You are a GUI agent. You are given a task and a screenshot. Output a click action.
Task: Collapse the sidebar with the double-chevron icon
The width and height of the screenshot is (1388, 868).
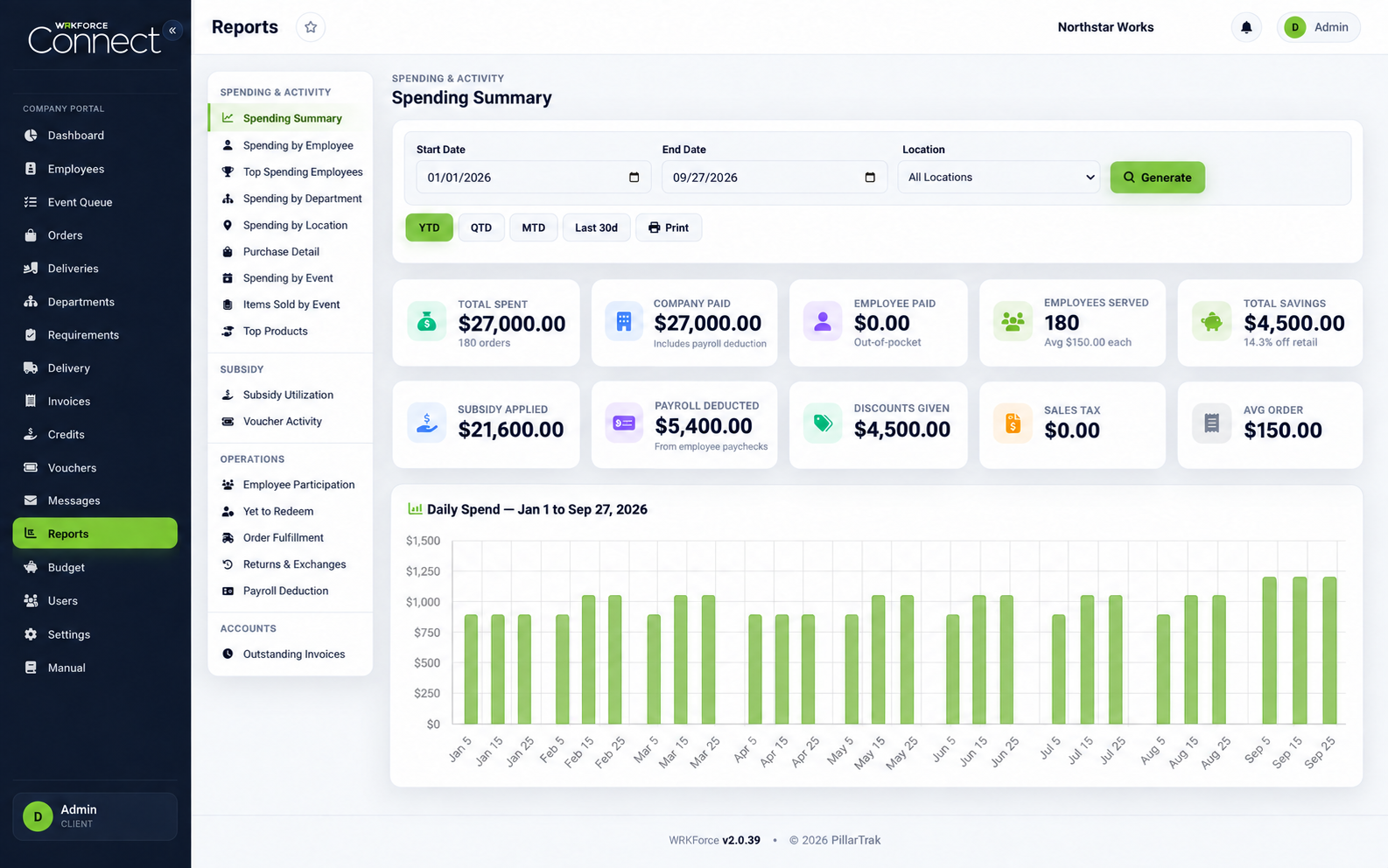point(172,31)
